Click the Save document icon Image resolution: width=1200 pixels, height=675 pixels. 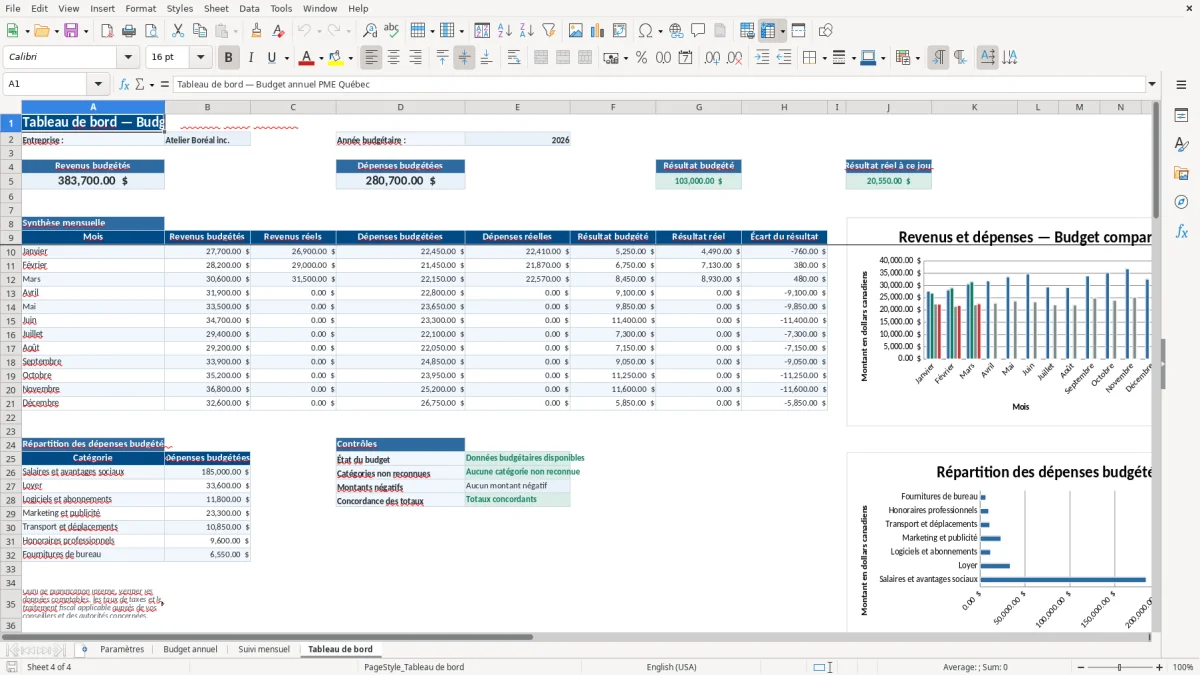pos(71,31)
